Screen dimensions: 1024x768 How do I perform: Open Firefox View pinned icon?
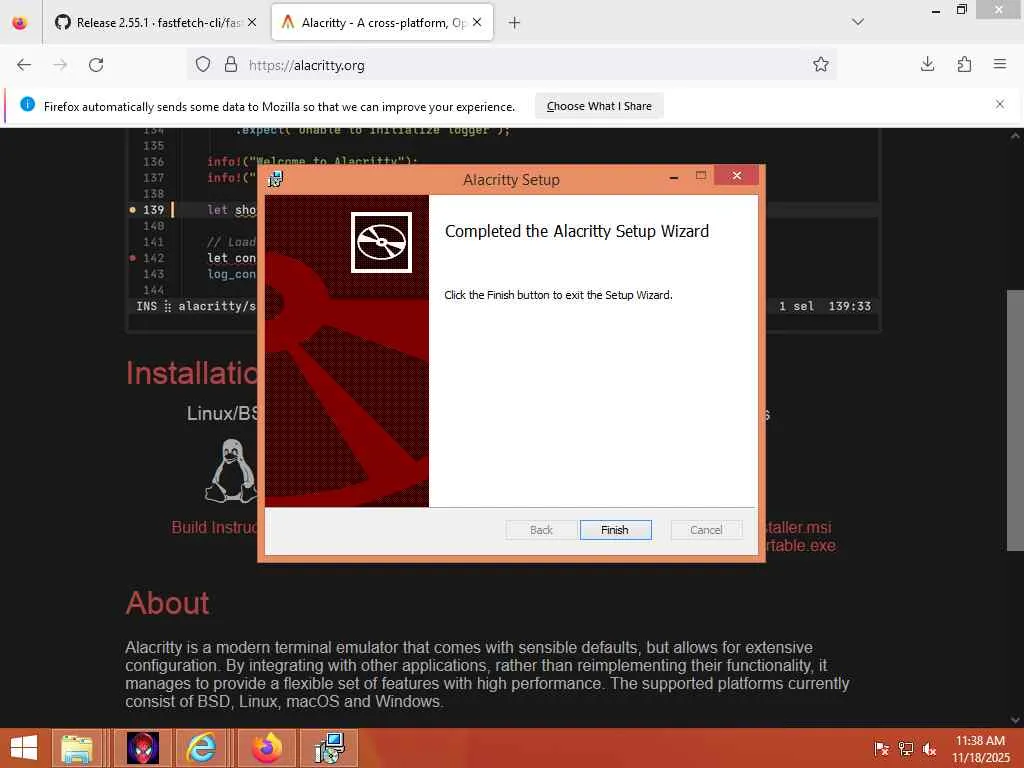click(20, 23)
